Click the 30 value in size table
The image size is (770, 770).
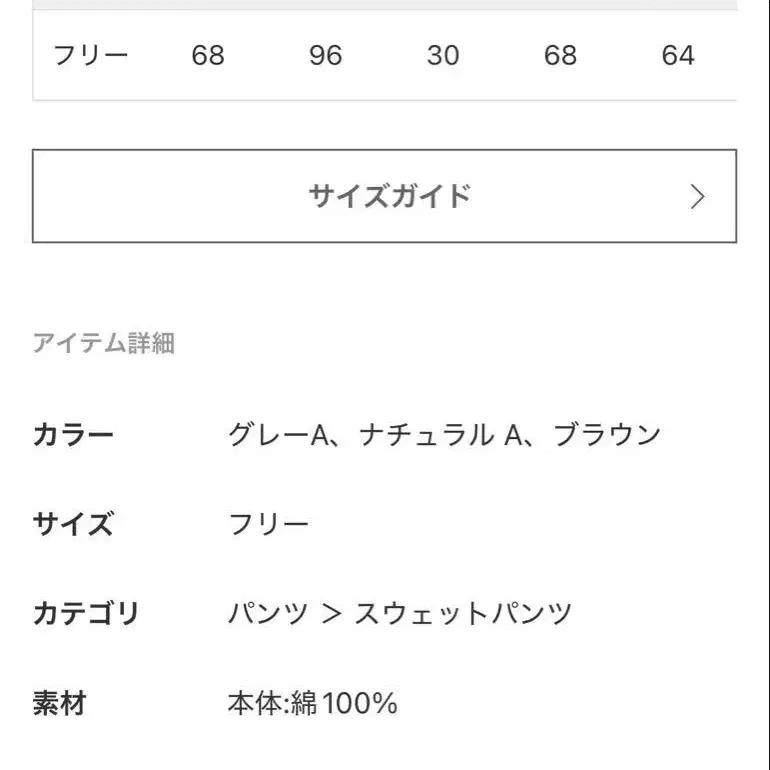(x=443, y=55)
